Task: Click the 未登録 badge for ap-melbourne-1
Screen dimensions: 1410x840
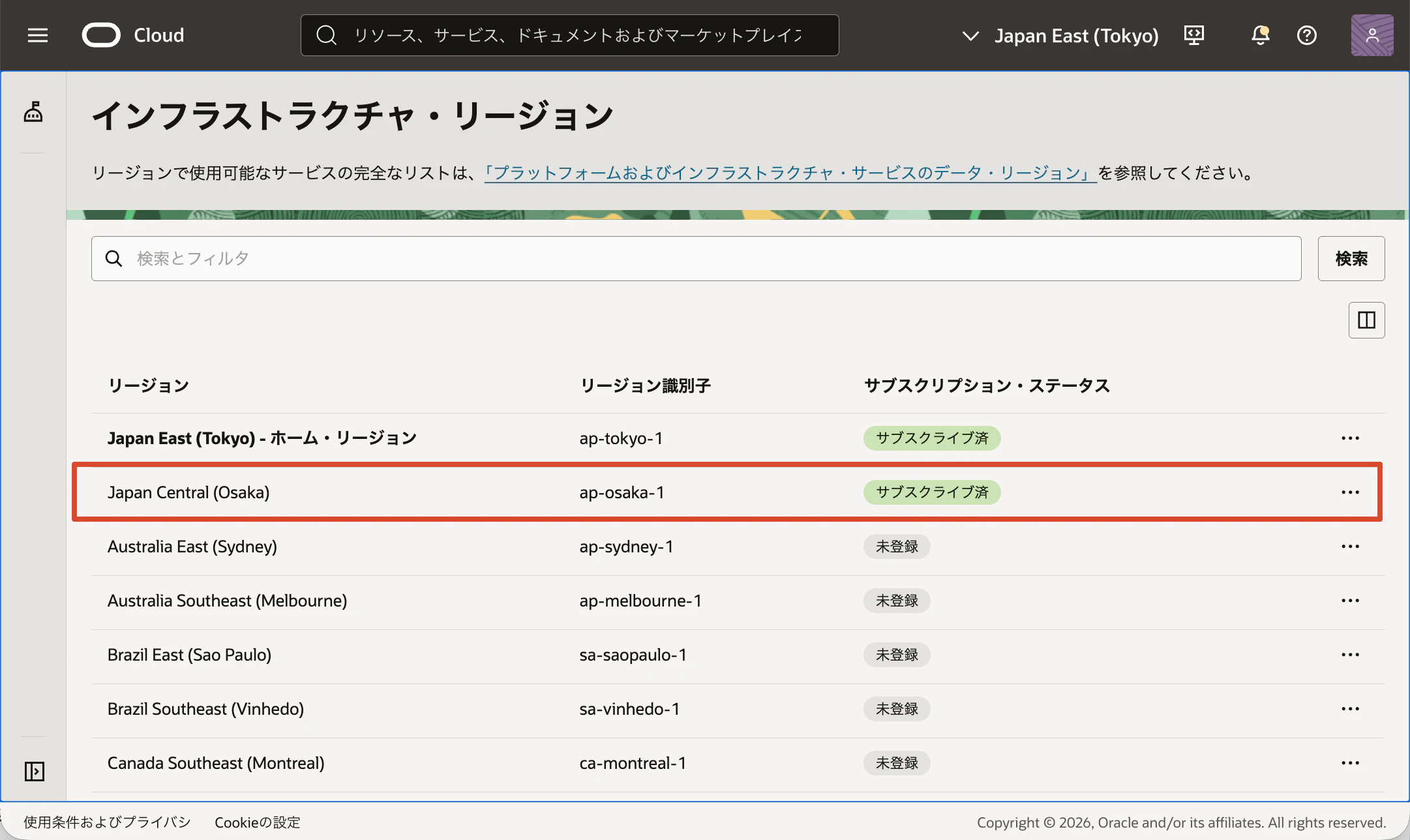Action: pos(897,601)
